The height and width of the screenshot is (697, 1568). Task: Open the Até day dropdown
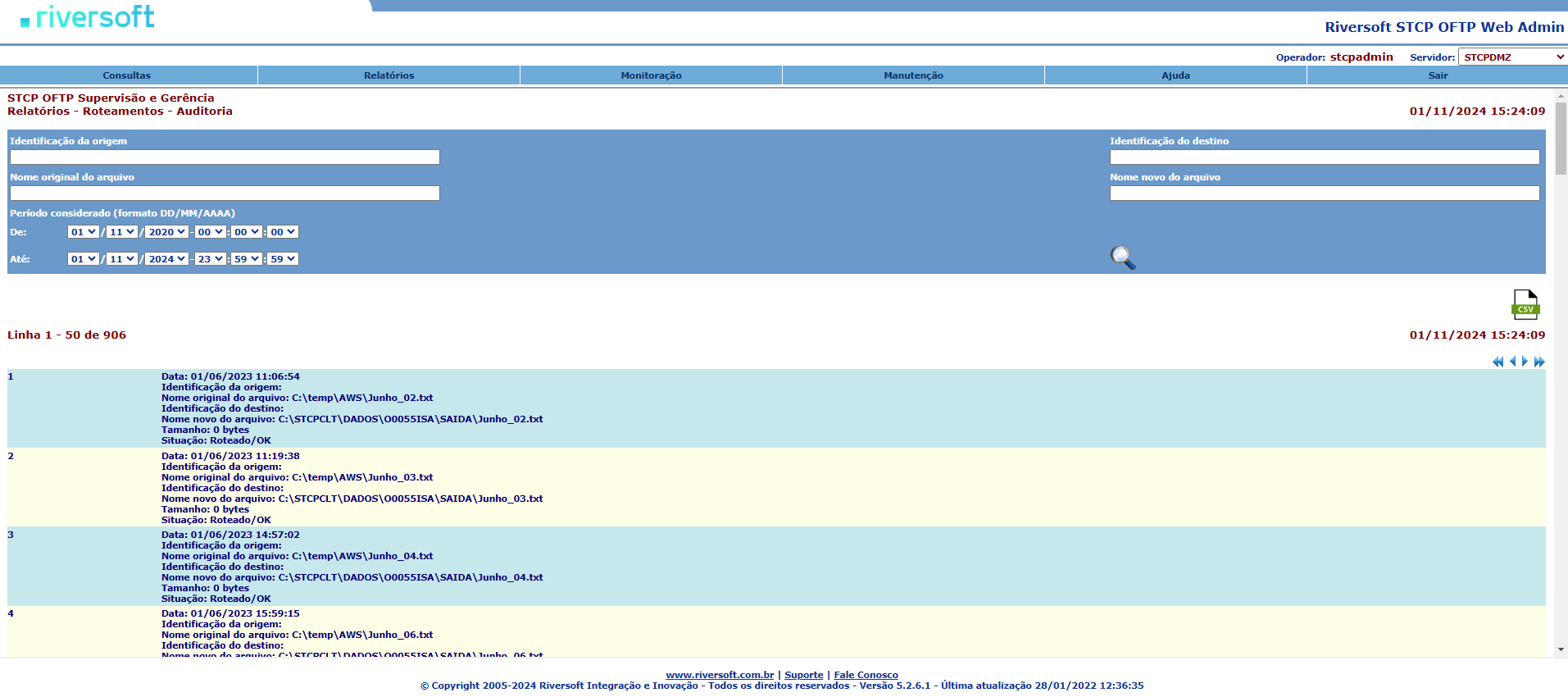(84, 259)
